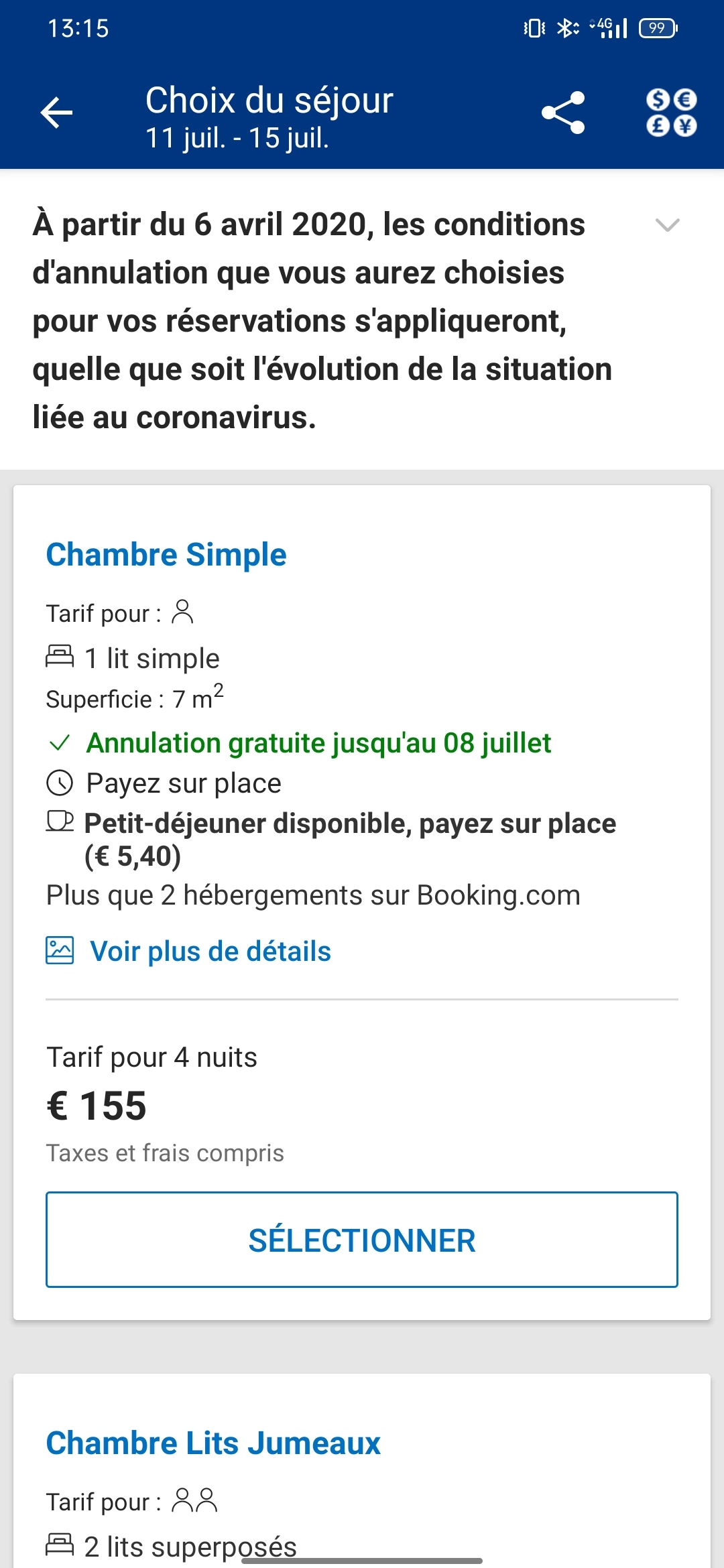Tap the bunk beds icon
The height and width of the screenshot is (1568, 724).
pos(60,1544)
